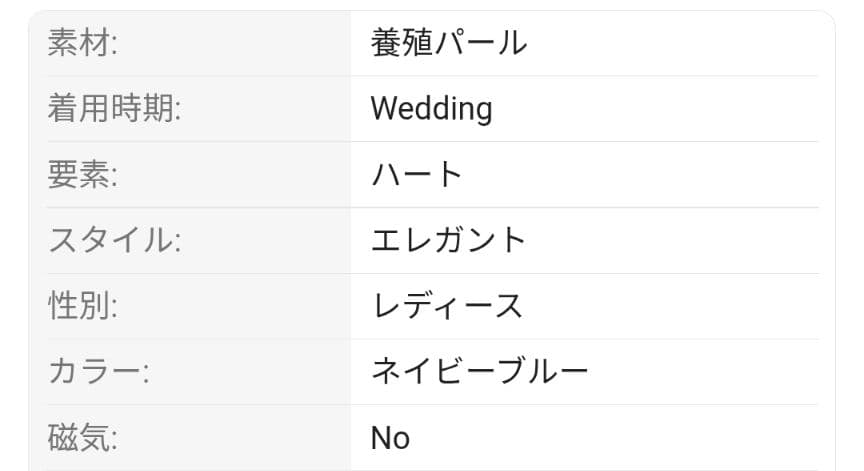Select the Wedding value text
The height and width of the screenshot is (471, 864).
point(431,108)
